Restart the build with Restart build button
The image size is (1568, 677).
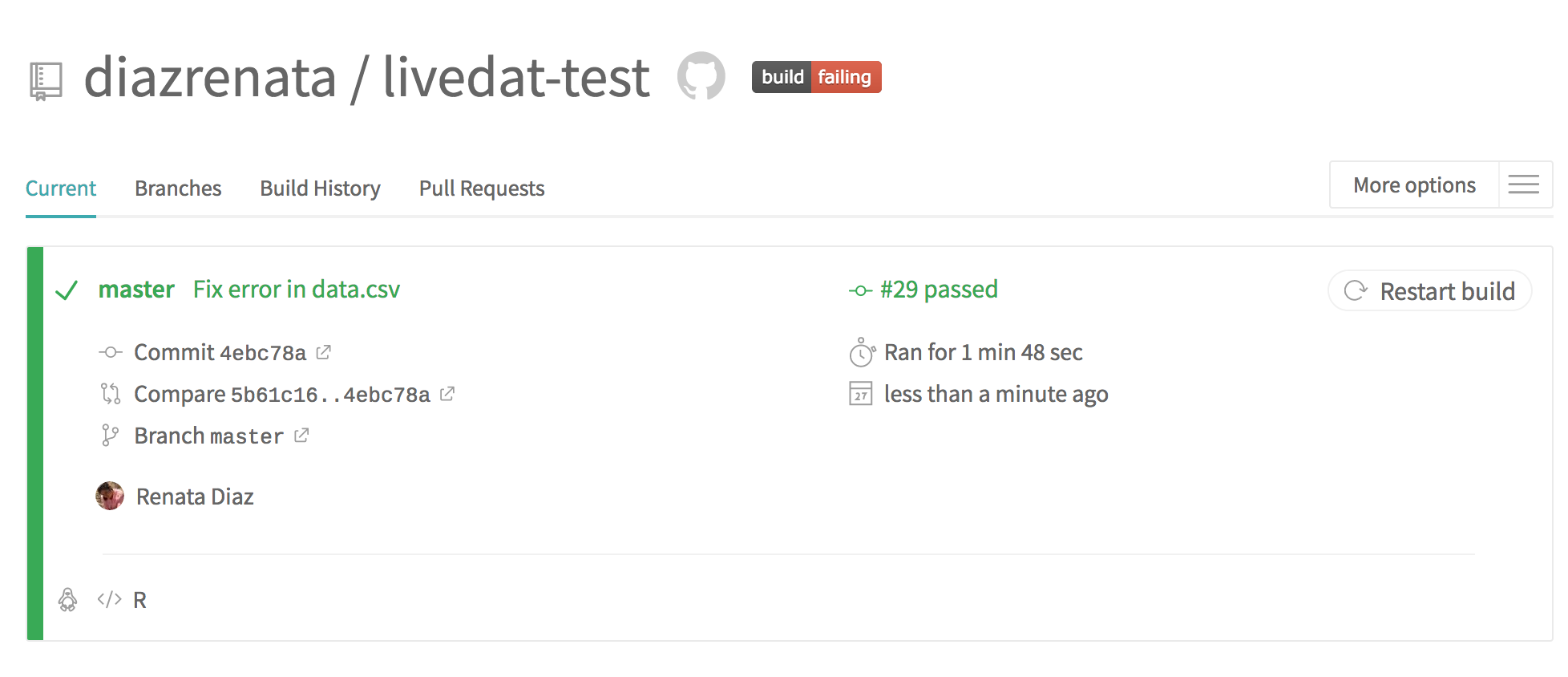click(1430, 291)
